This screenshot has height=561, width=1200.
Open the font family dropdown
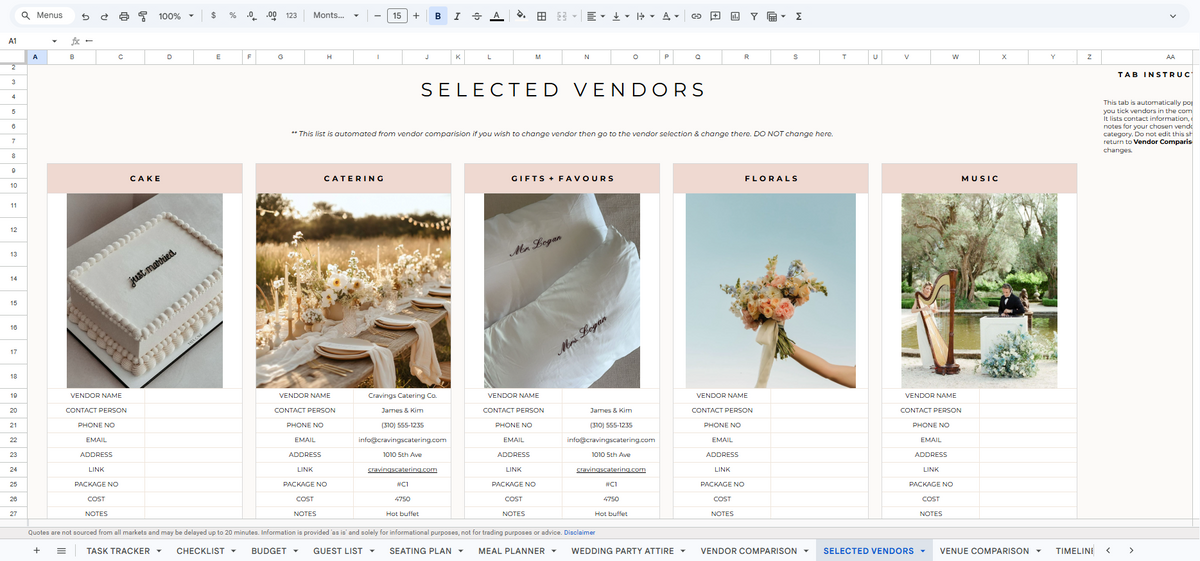(x=334, y=16)
